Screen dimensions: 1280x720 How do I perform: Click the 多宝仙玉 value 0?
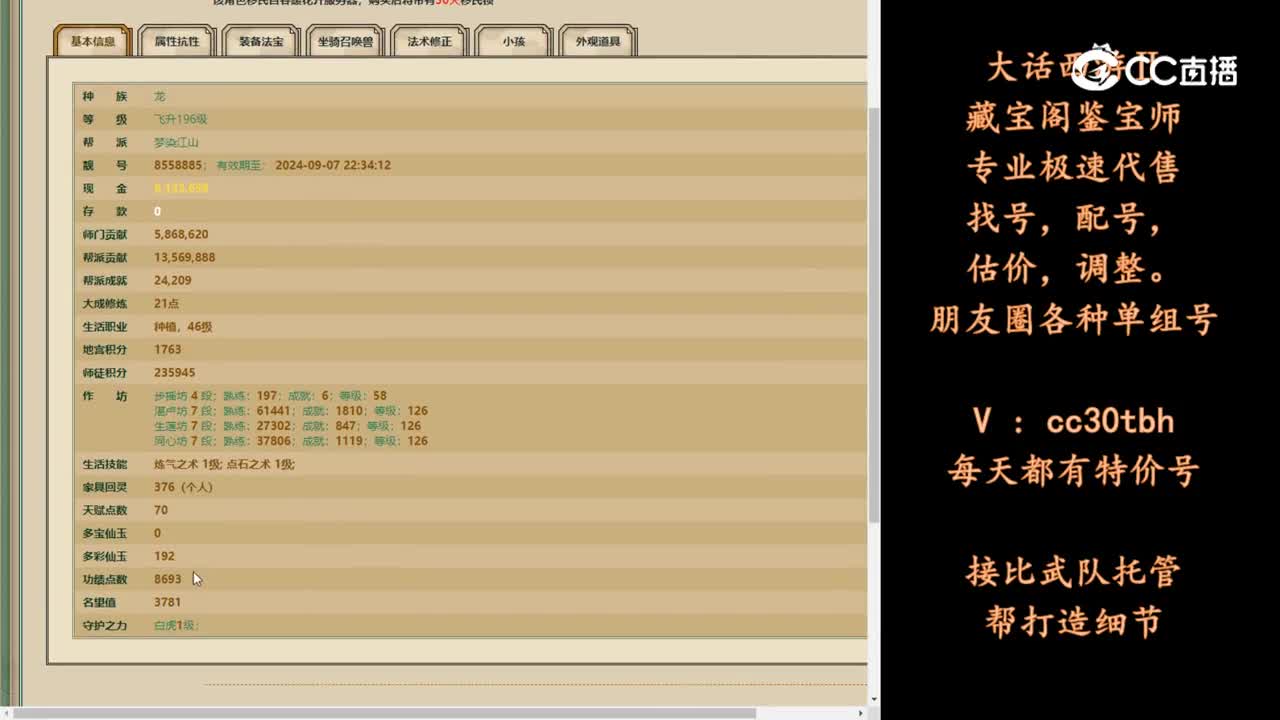157,533
